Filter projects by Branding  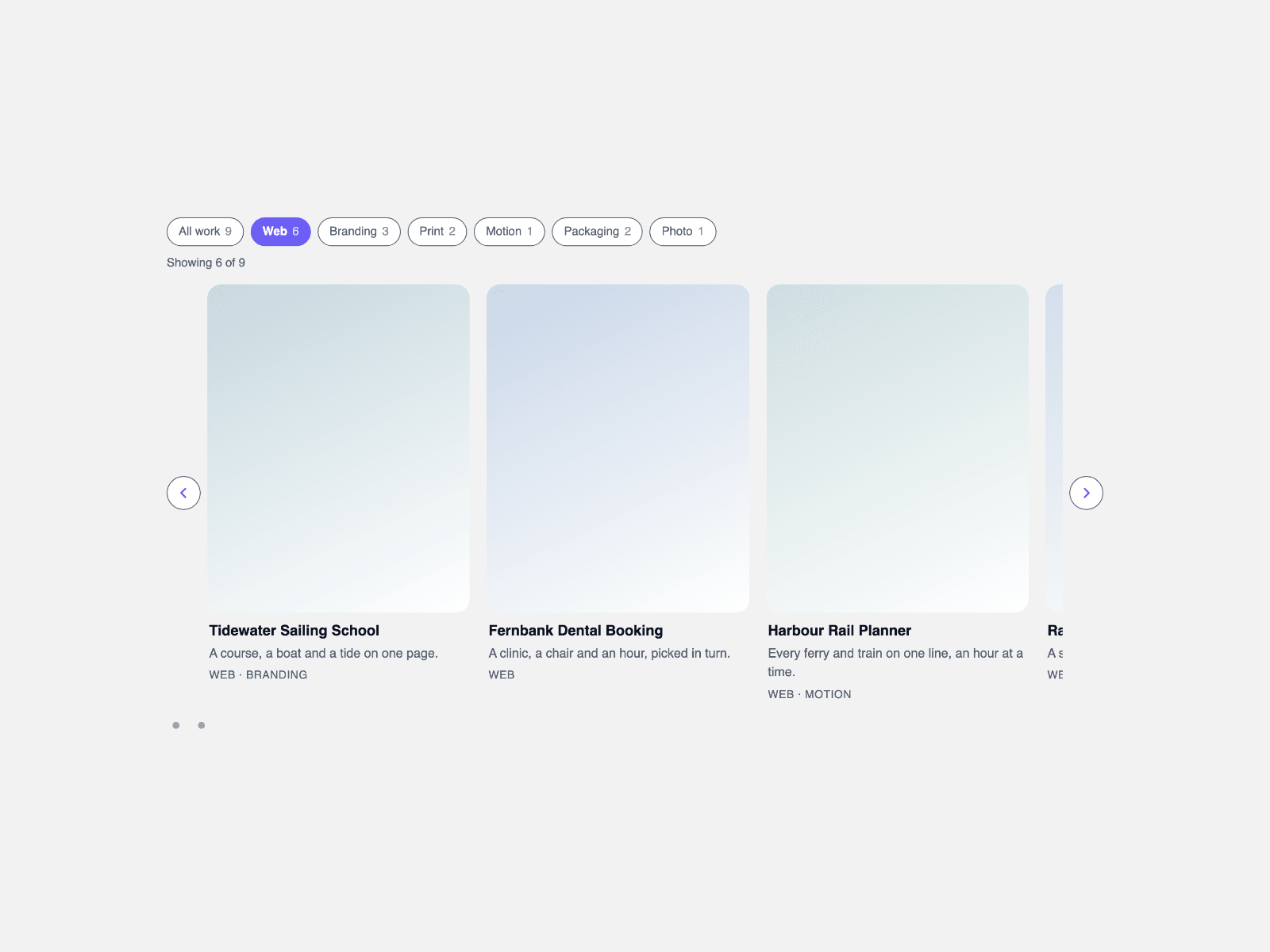(359, 232)
